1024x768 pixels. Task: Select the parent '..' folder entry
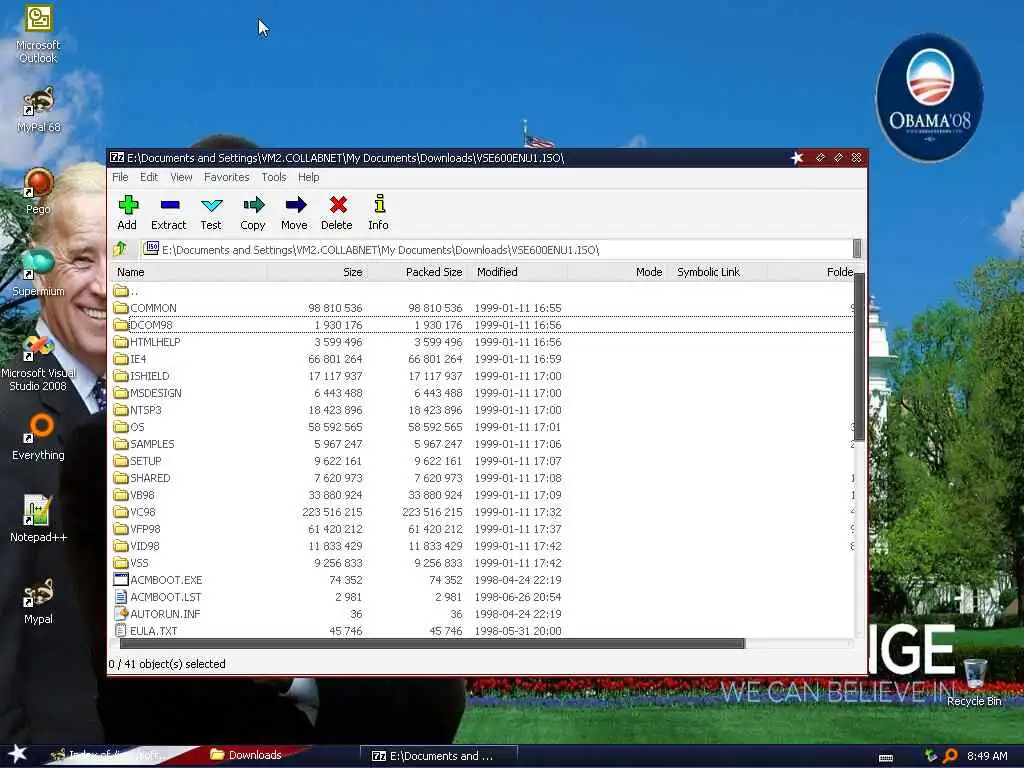tap(125, 291)
